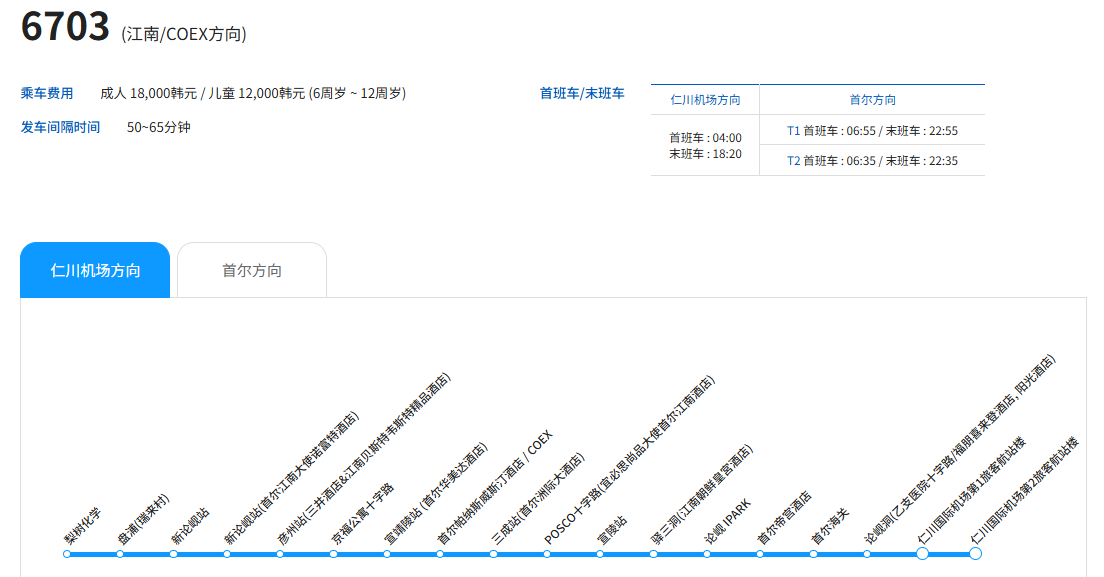The height and width of the screenshot is (577, 1104).
Task: Select the POSCO十字路 stop marker
Action: (x=547, y=554)
